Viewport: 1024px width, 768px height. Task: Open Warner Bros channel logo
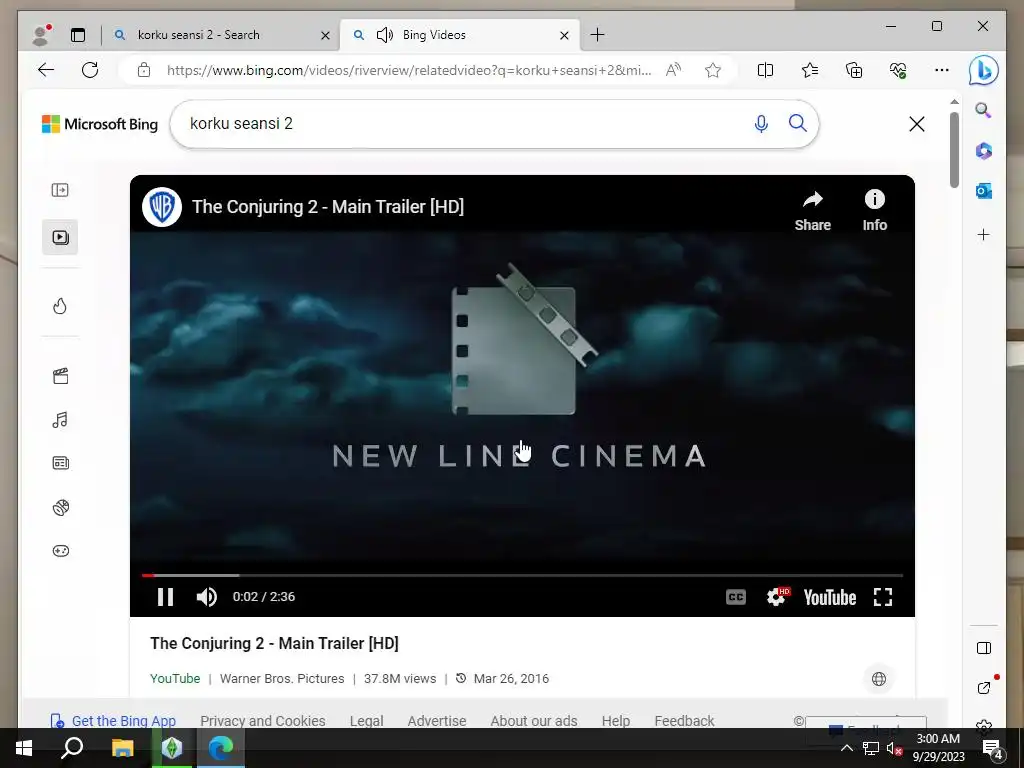click(x=162, y=207)
